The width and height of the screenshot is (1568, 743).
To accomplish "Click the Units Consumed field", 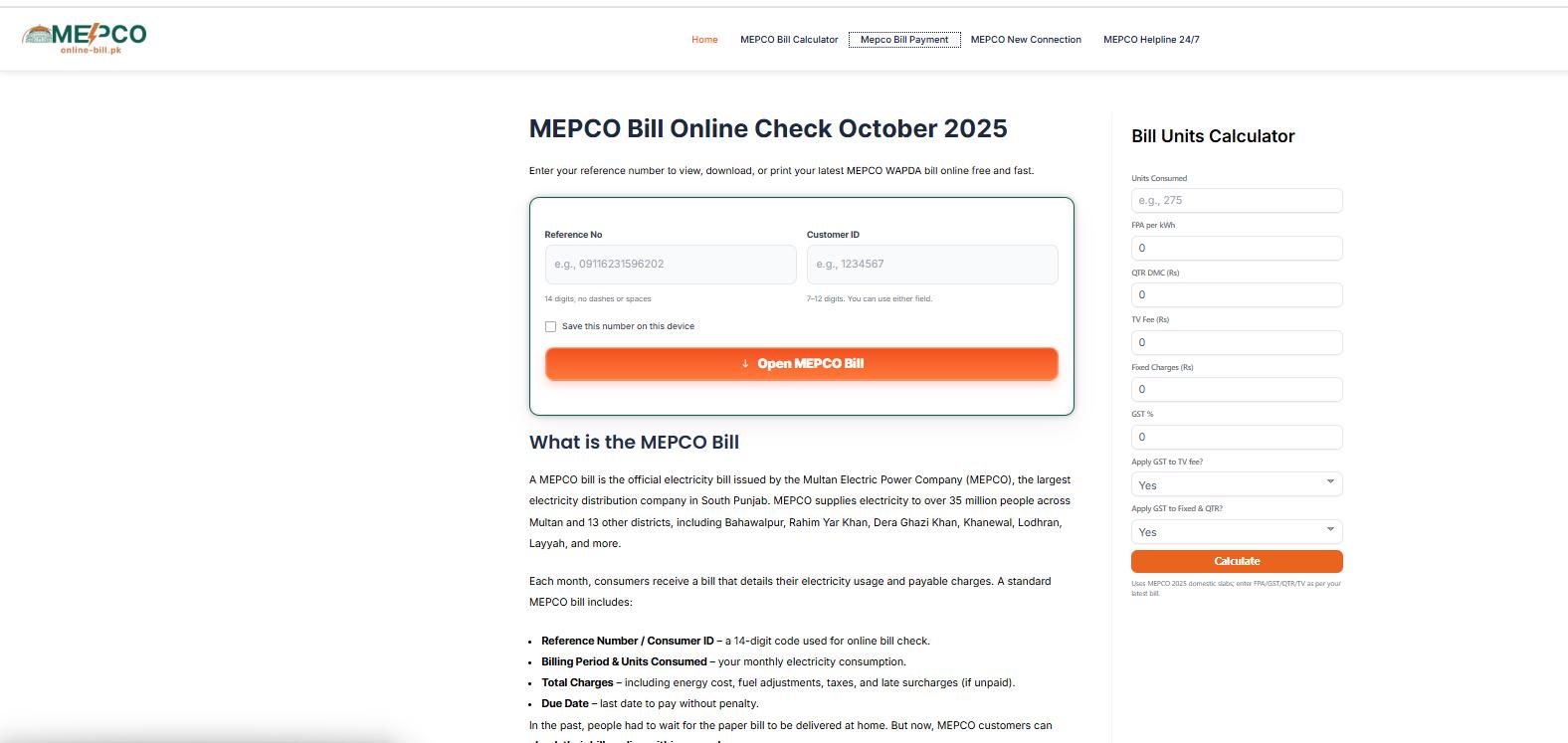I will 1237,201.
